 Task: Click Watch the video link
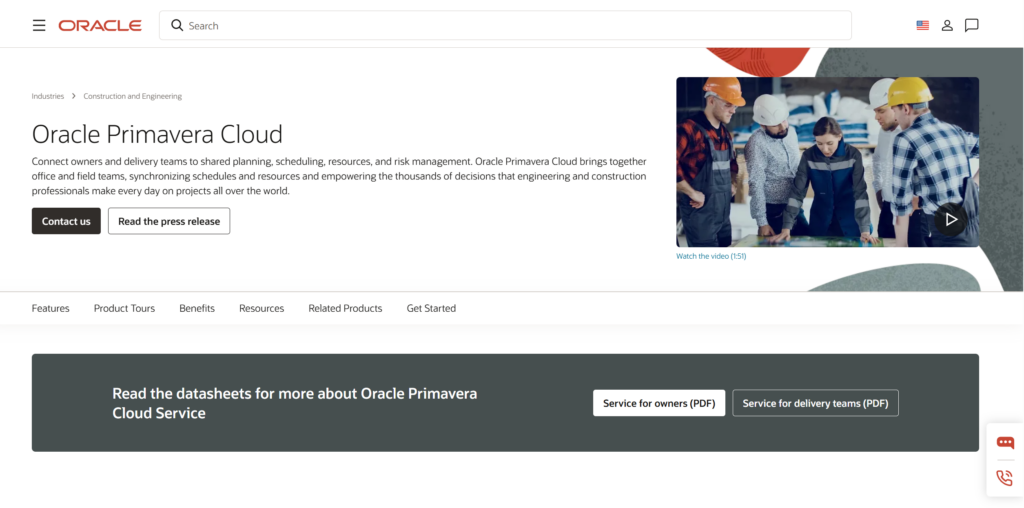[711, 256]
